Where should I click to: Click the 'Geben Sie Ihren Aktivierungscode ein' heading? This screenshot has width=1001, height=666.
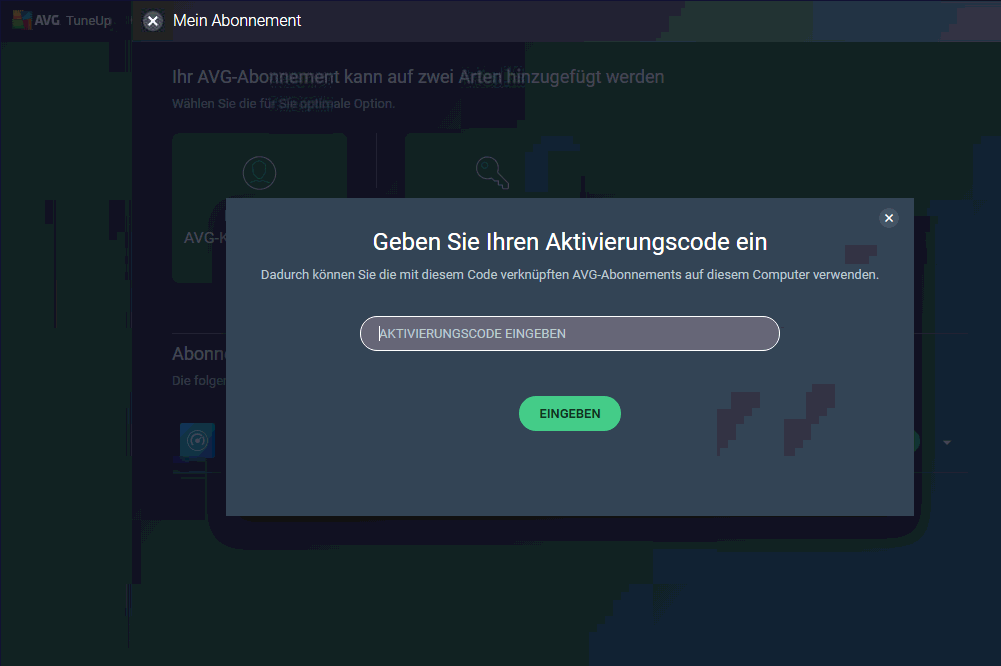(569, 242)
